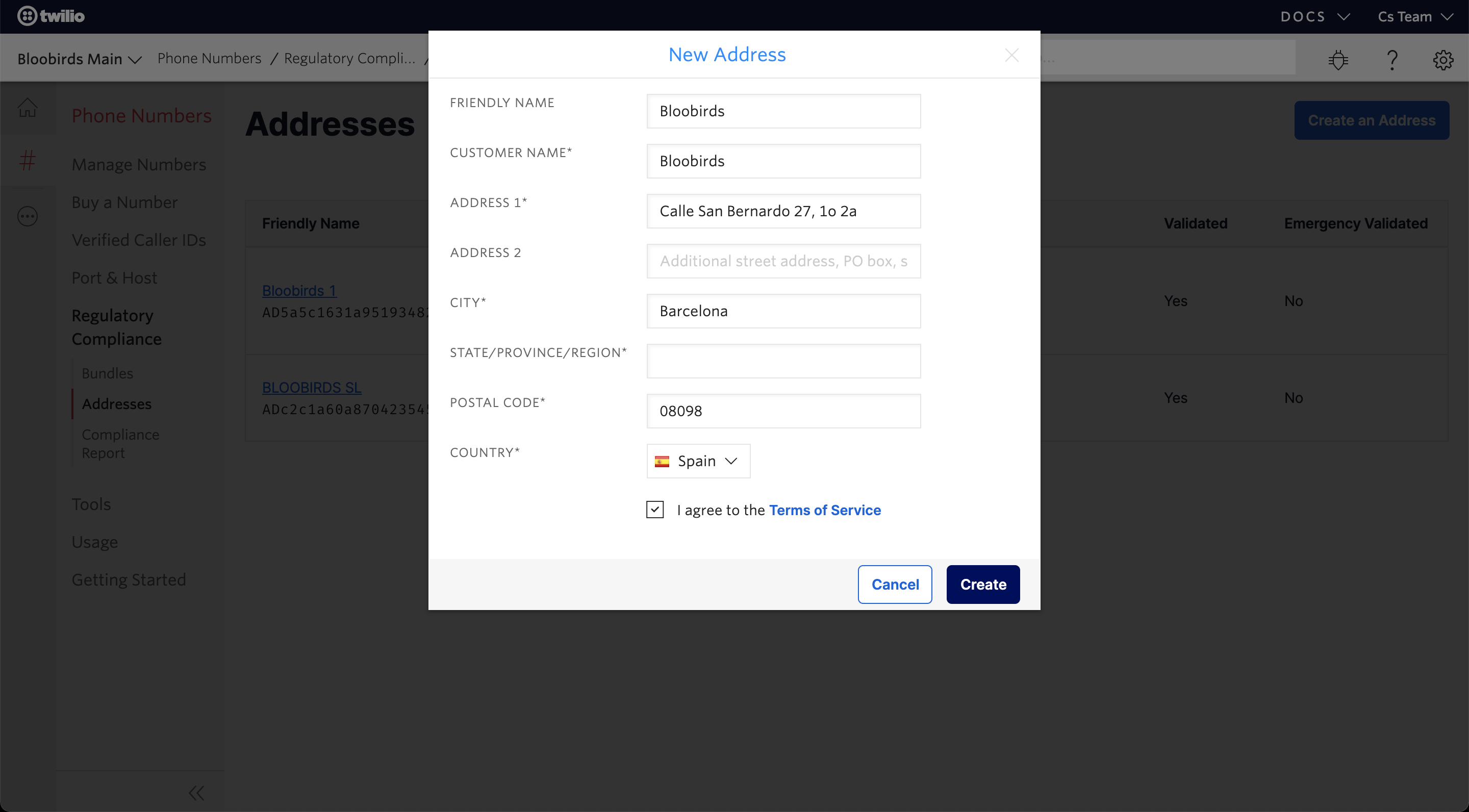Click the Create button

[983, 584]
